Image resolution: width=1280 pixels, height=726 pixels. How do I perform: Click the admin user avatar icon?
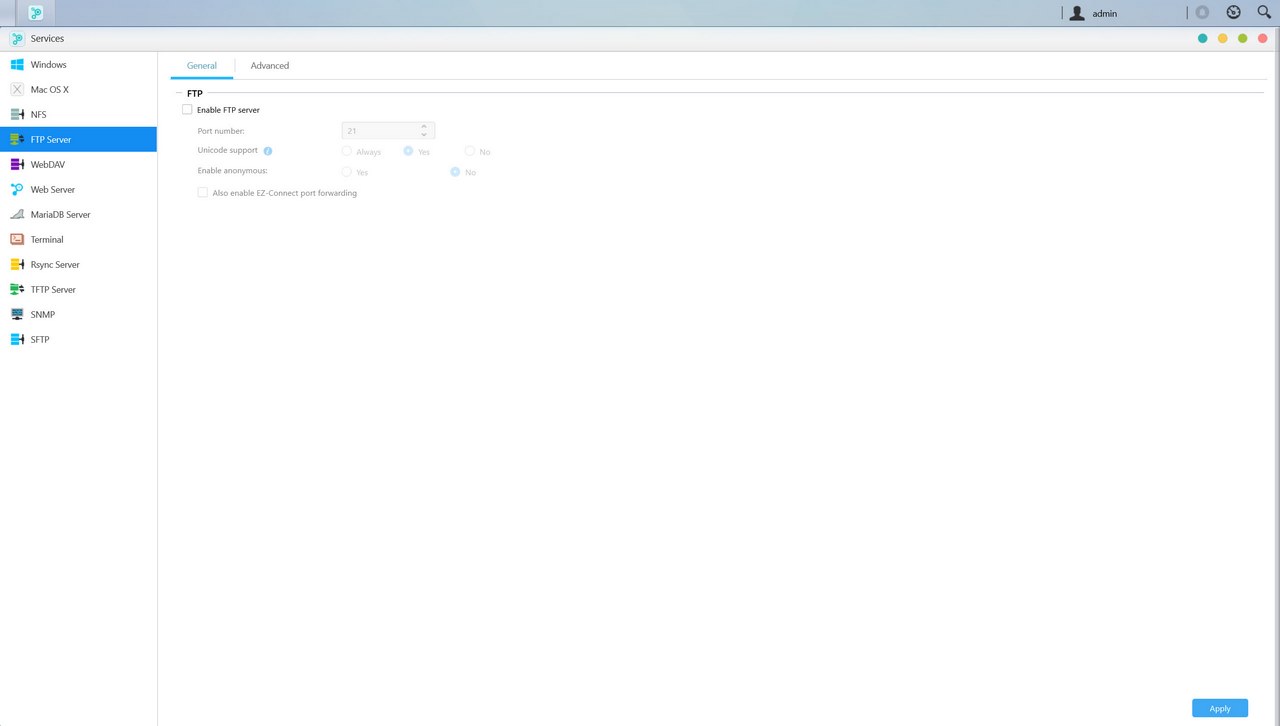(1077, 13)
